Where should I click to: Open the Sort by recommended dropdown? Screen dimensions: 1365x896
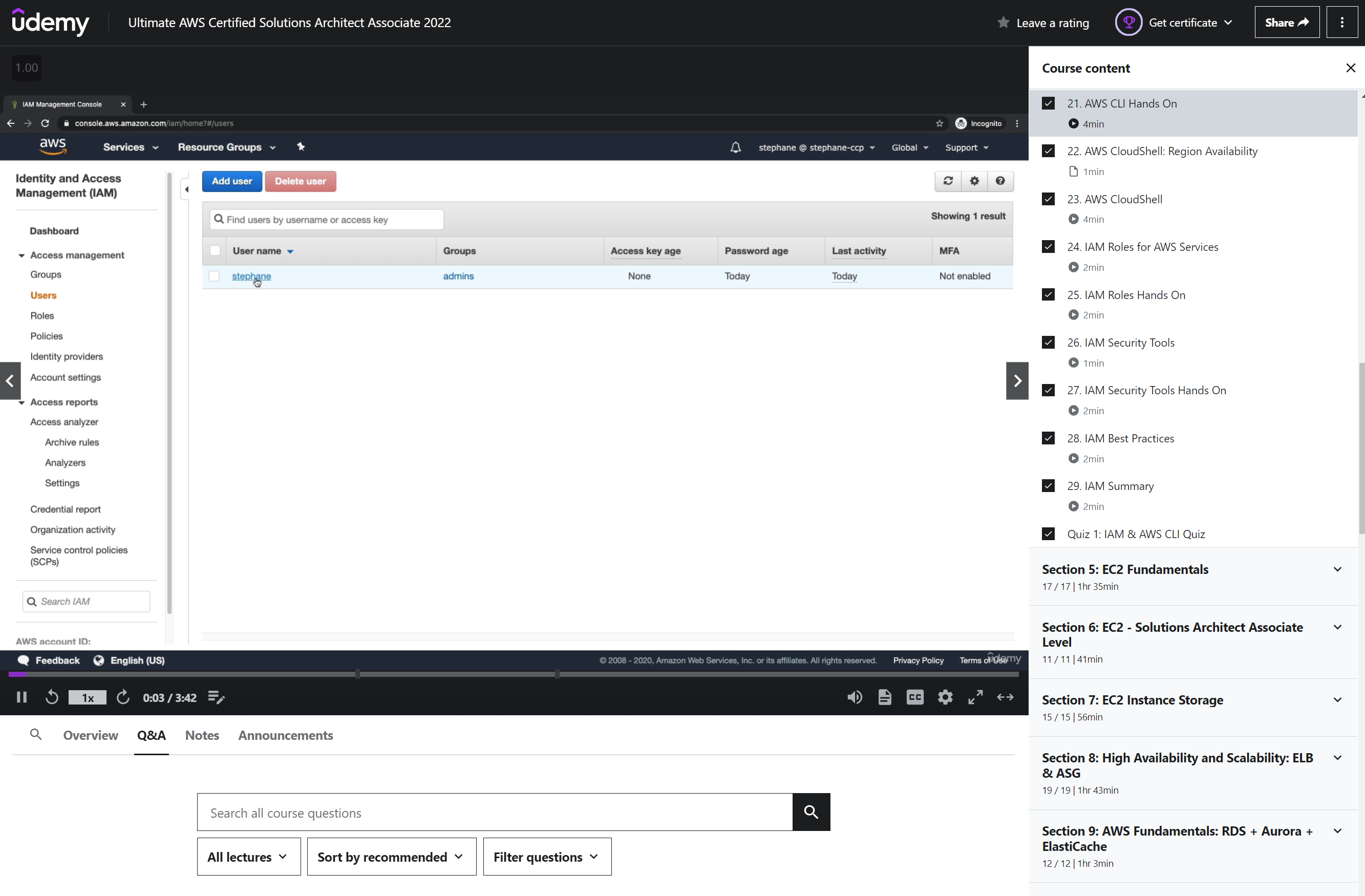point(391,857)
